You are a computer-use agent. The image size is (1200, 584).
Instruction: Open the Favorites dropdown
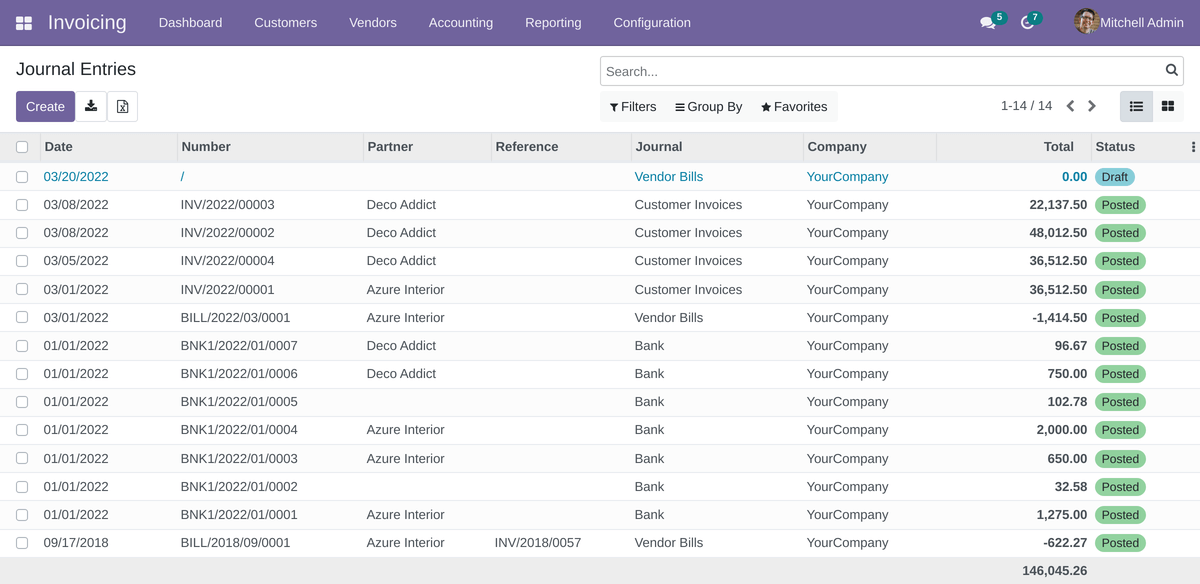(794, 107)
